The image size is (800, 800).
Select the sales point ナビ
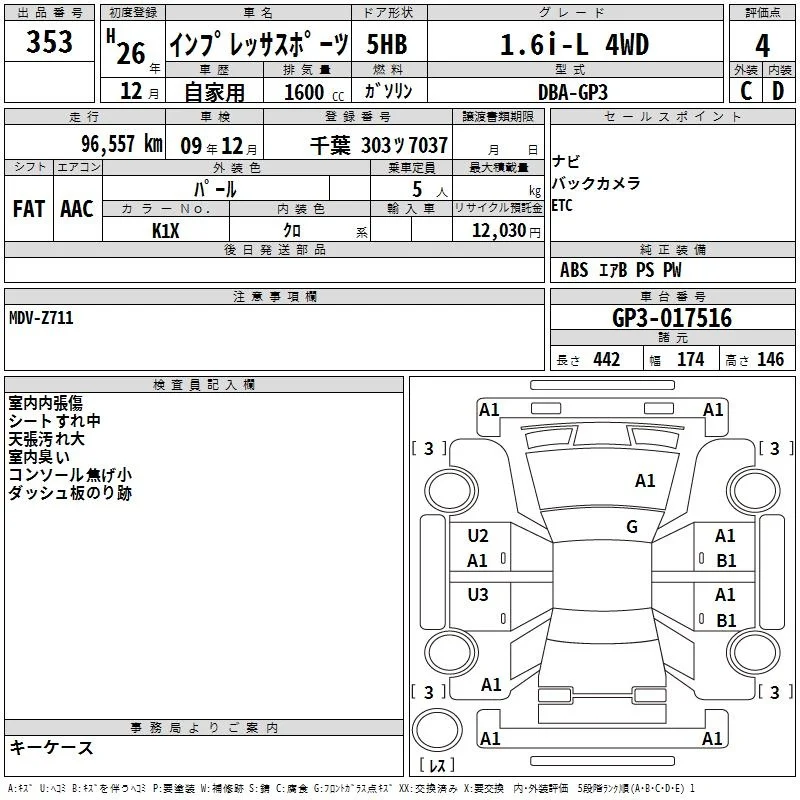566,162
